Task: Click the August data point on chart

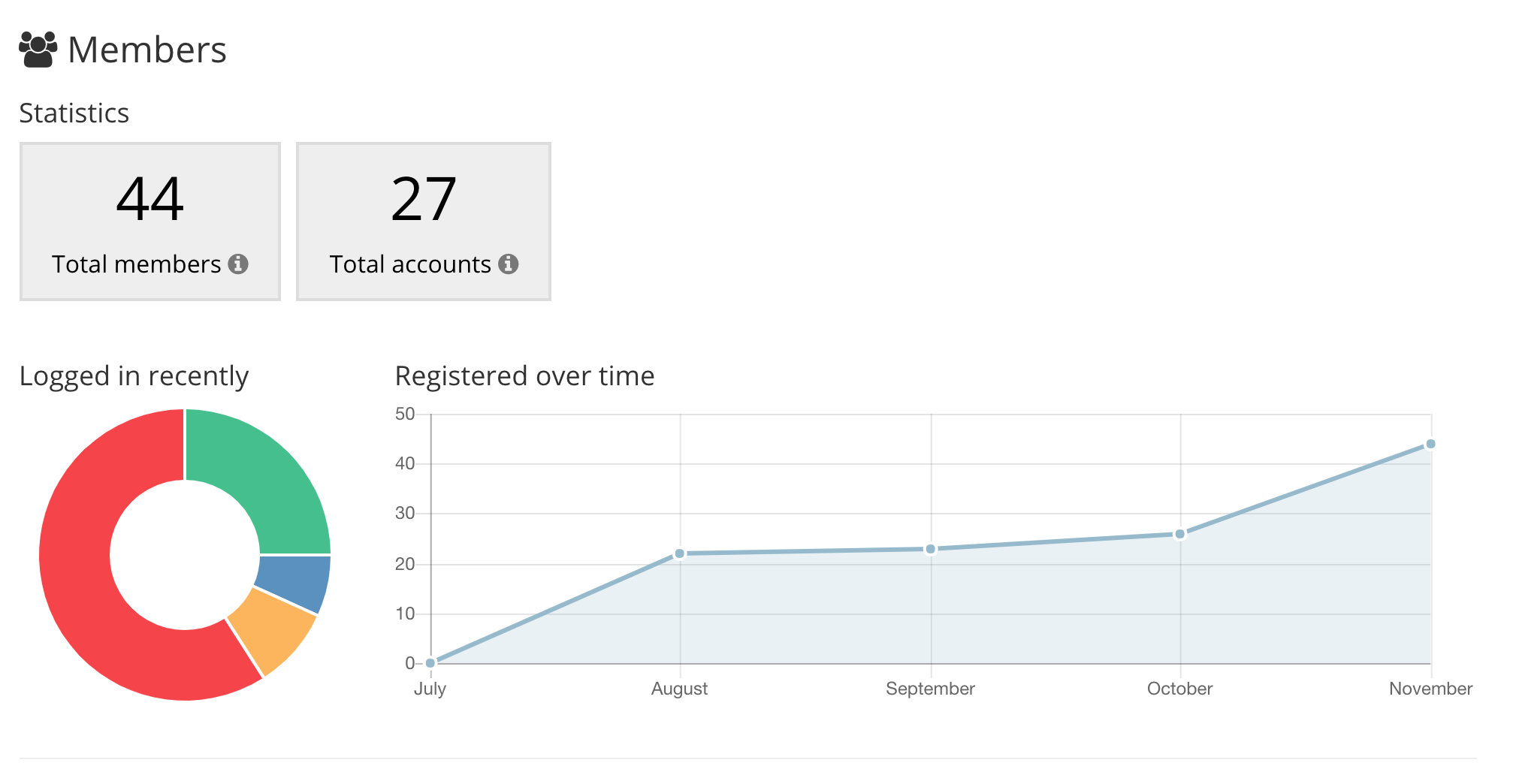Action: (680, 553)
